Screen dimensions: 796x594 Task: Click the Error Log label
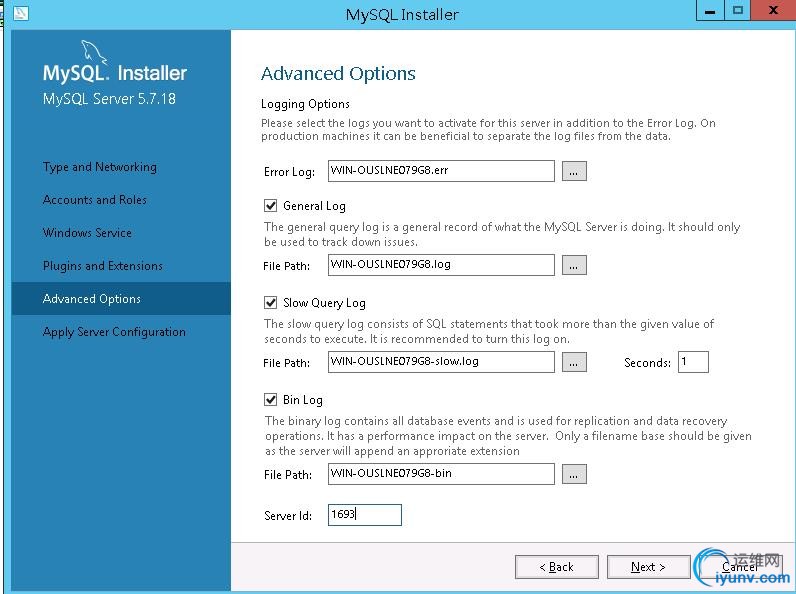(289, 172)
